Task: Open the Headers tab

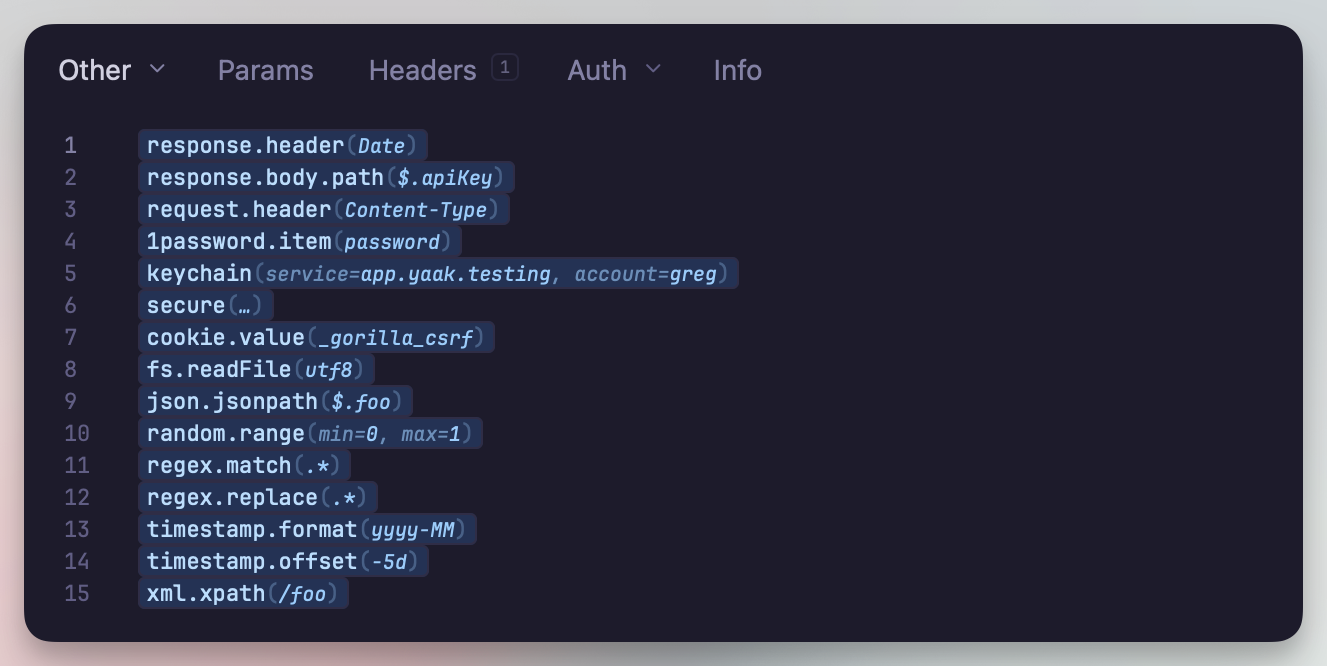Action: pyautogui.click(x=422, y=70)
